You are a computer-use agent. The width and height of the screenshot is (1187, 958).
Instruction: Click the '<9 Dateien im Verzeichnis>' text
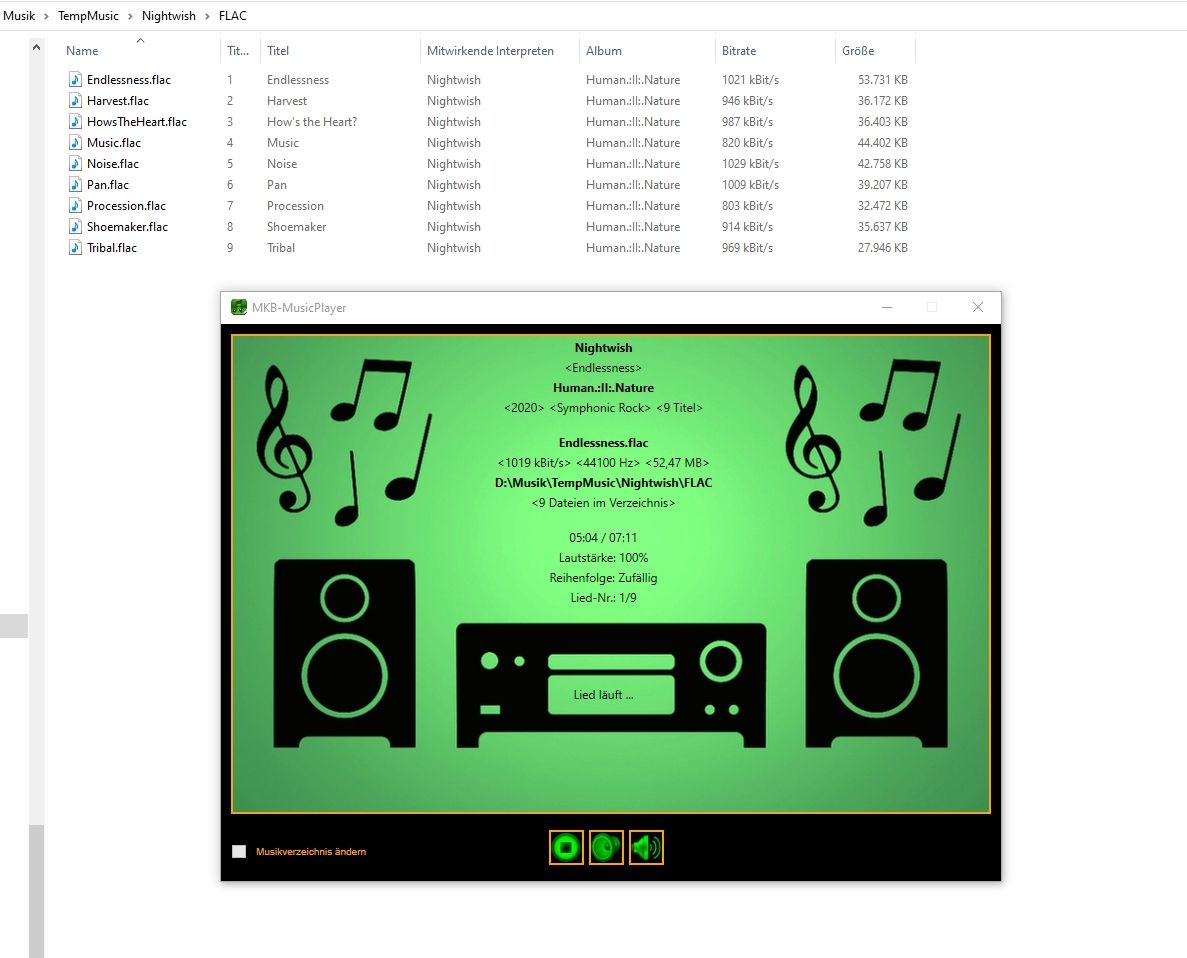pos(603,503)
